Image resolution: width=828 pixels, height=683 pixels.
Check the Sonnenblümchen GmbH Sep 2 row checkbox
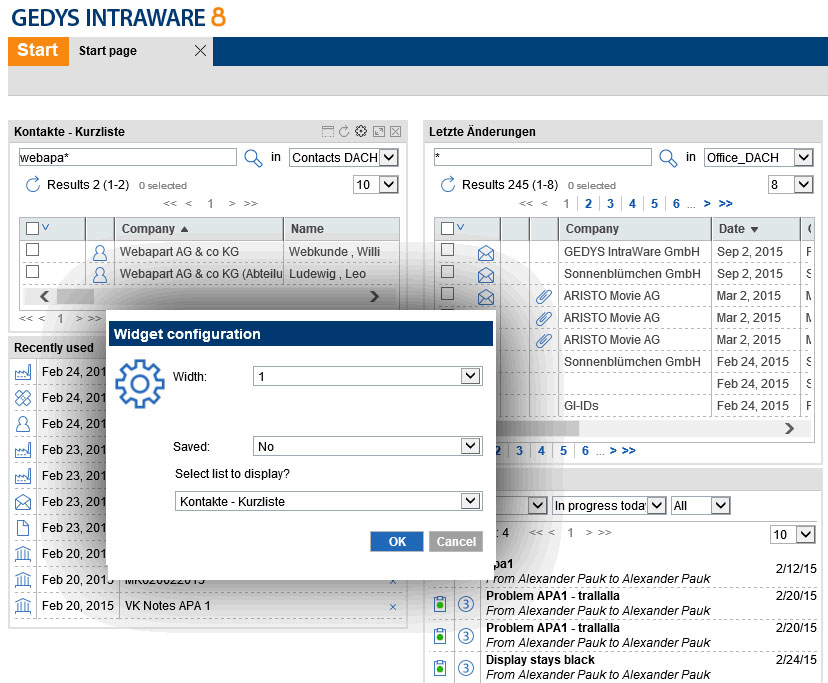click(447, 272)
